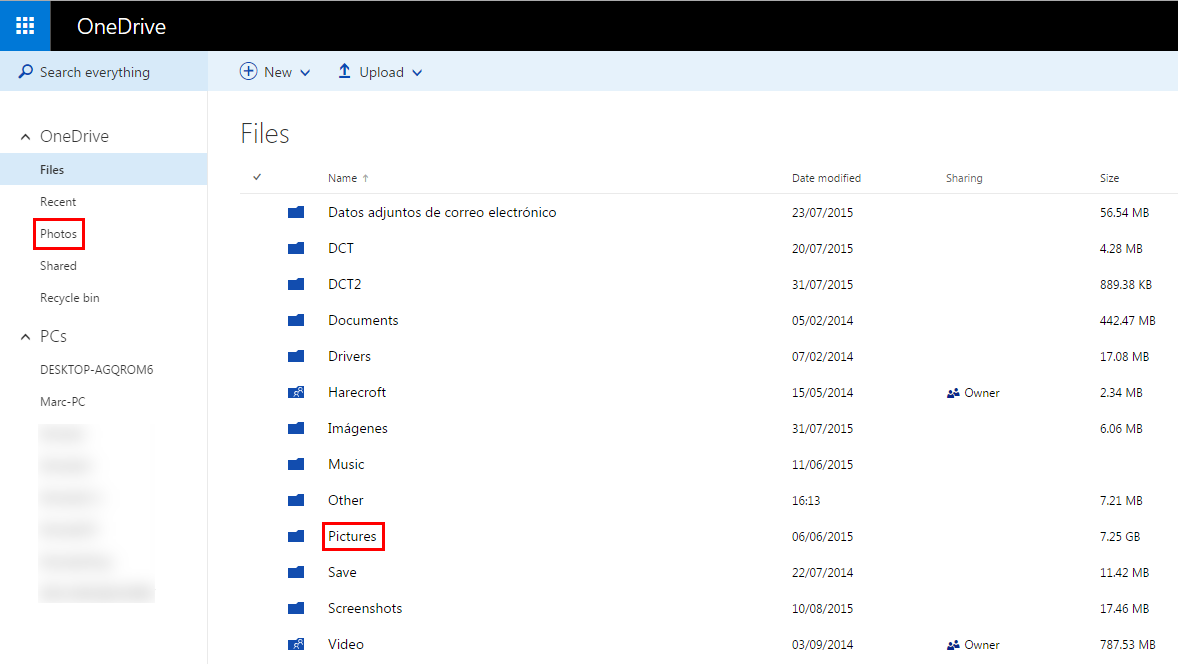Collapse the OneDrive section in sidebar
The width and height of the screenshot is (1178, 664).
coord(26,137)
